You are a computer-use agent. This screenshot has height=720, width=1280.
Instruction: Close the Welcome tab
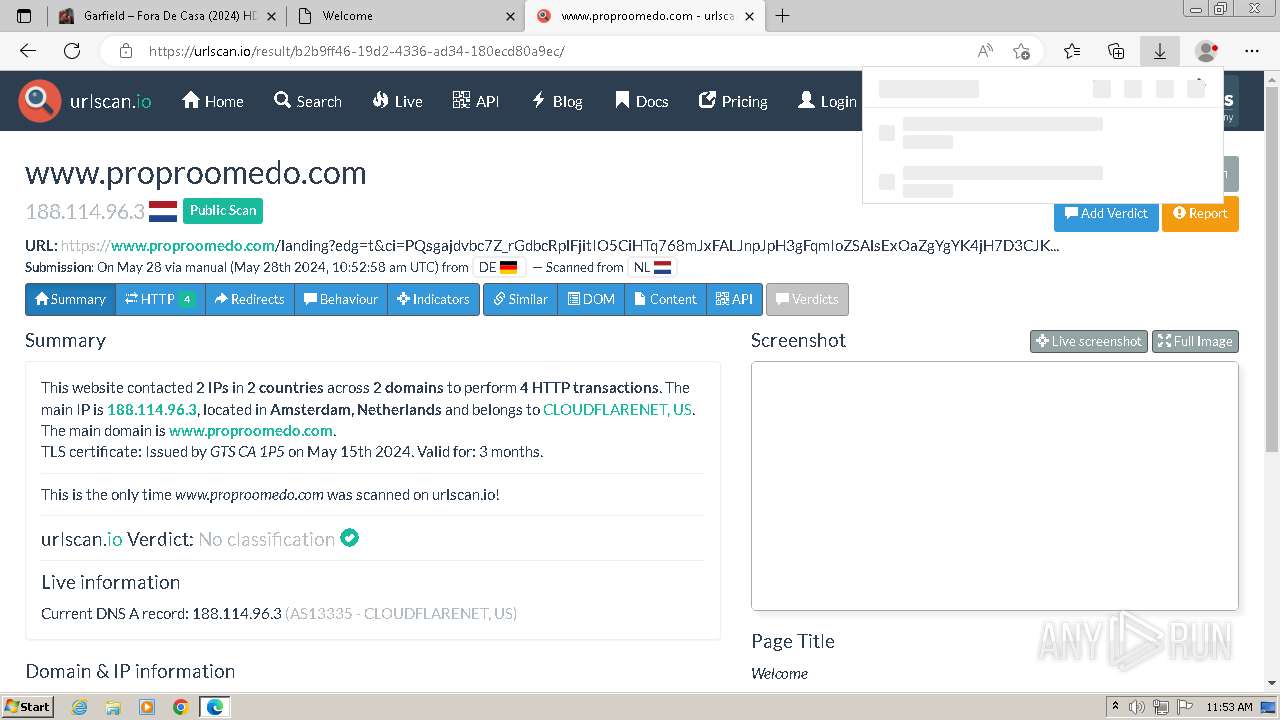click(510, 16)
